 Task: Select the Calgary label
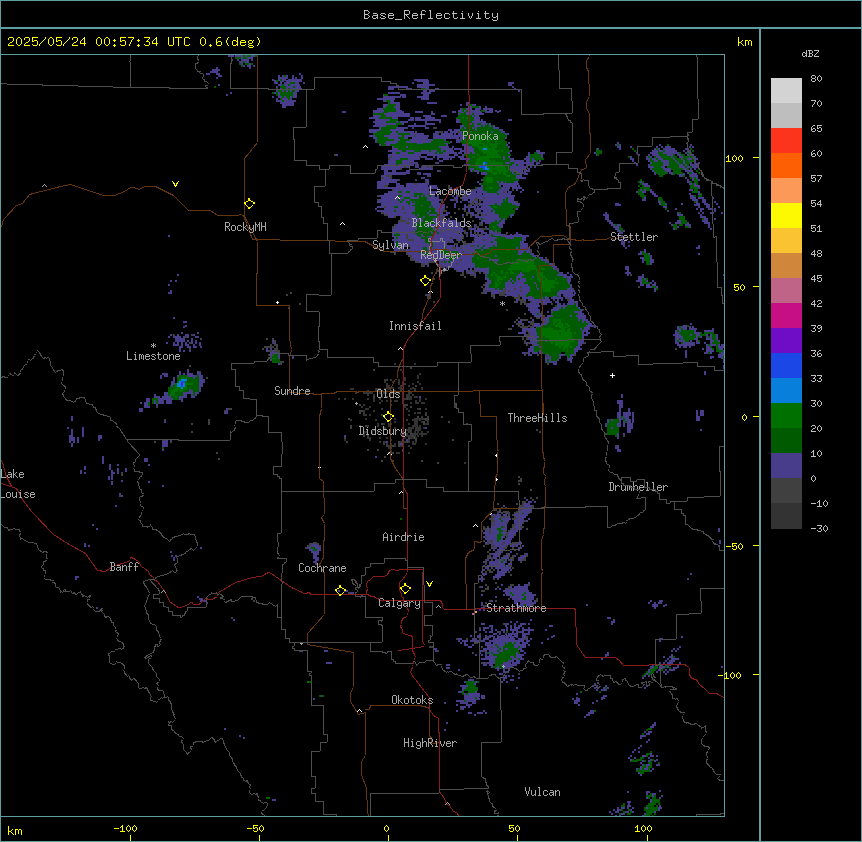399,603
